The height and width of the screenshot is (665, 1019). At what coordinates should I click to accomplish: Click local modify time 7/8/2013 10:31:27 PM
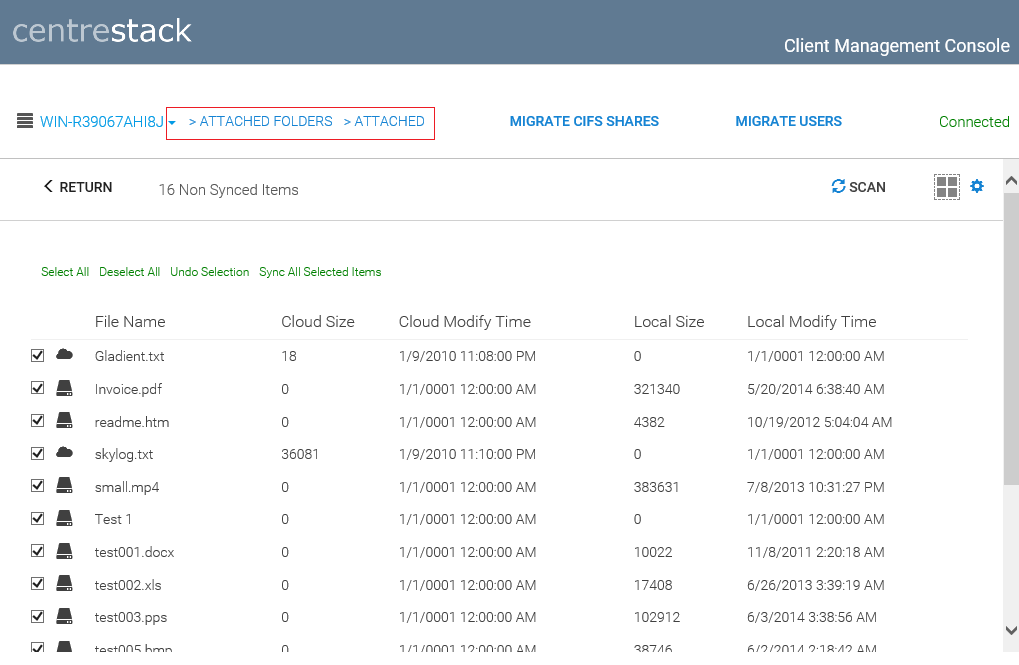click(816, 487)
